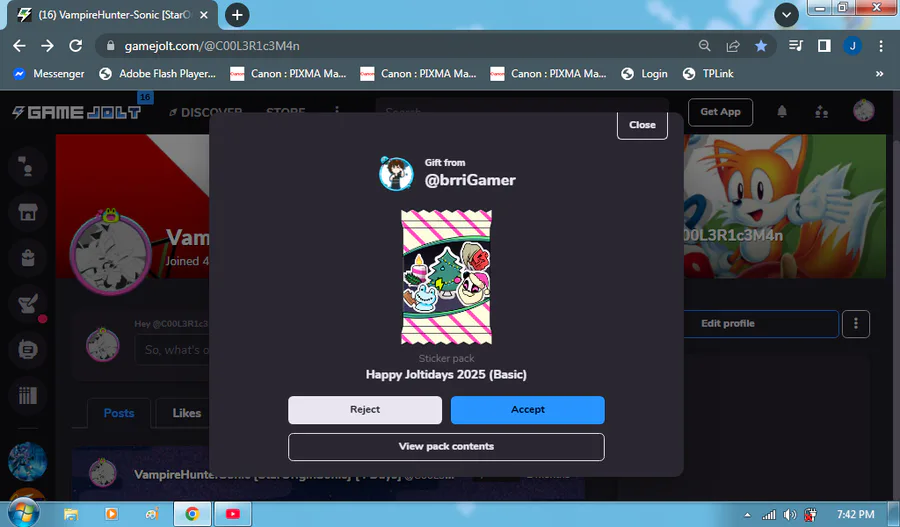Open a new browser tab
The width and height of the screenshot is (900, 527).
(237, 15)
